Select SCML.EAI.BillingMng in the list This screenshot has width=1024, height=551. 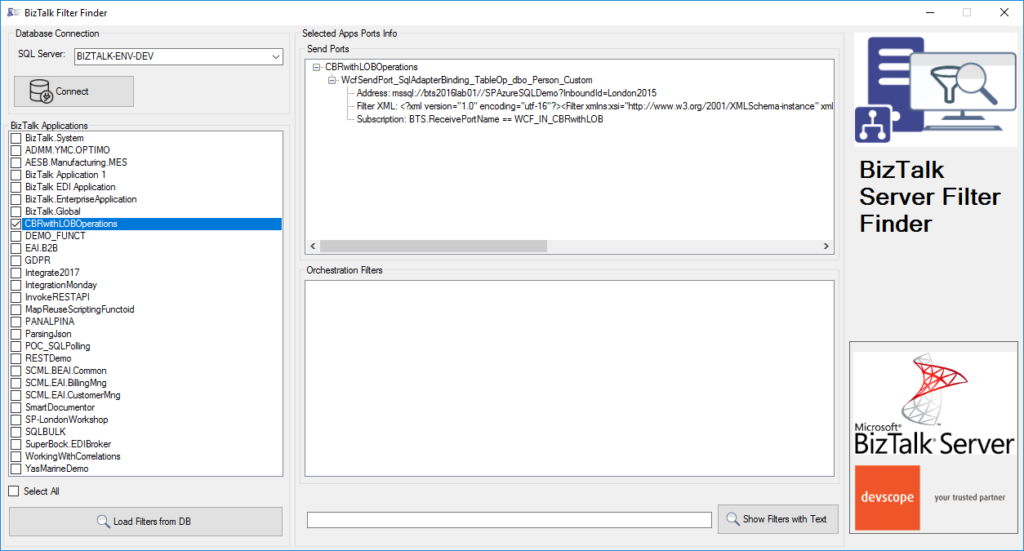(x=65, y=383)
